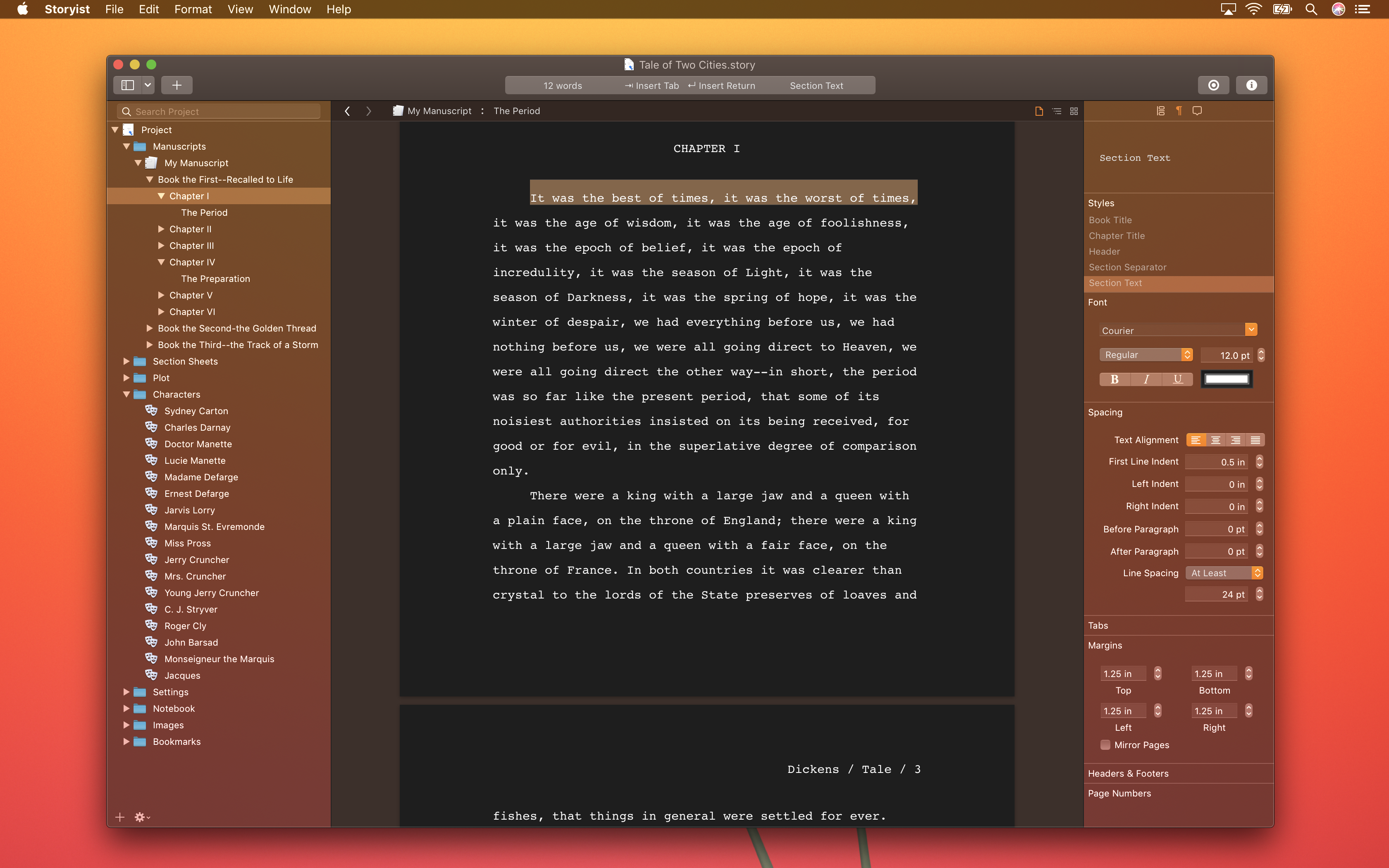Switch to page view icon
The width and height of the screenshot is (1389, 868).
click(x=1039, y=111)
